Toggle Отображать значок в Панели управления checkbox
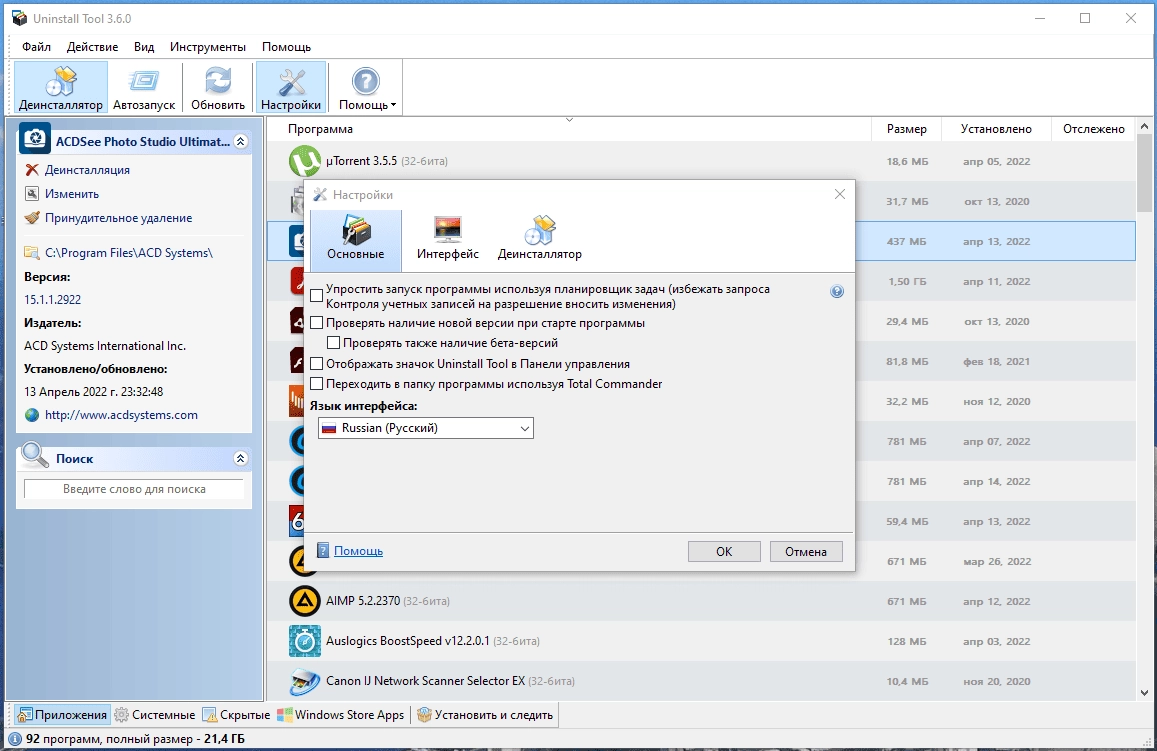The height and width of the screenshot is (751, 1157). click(x=317, y=363)
